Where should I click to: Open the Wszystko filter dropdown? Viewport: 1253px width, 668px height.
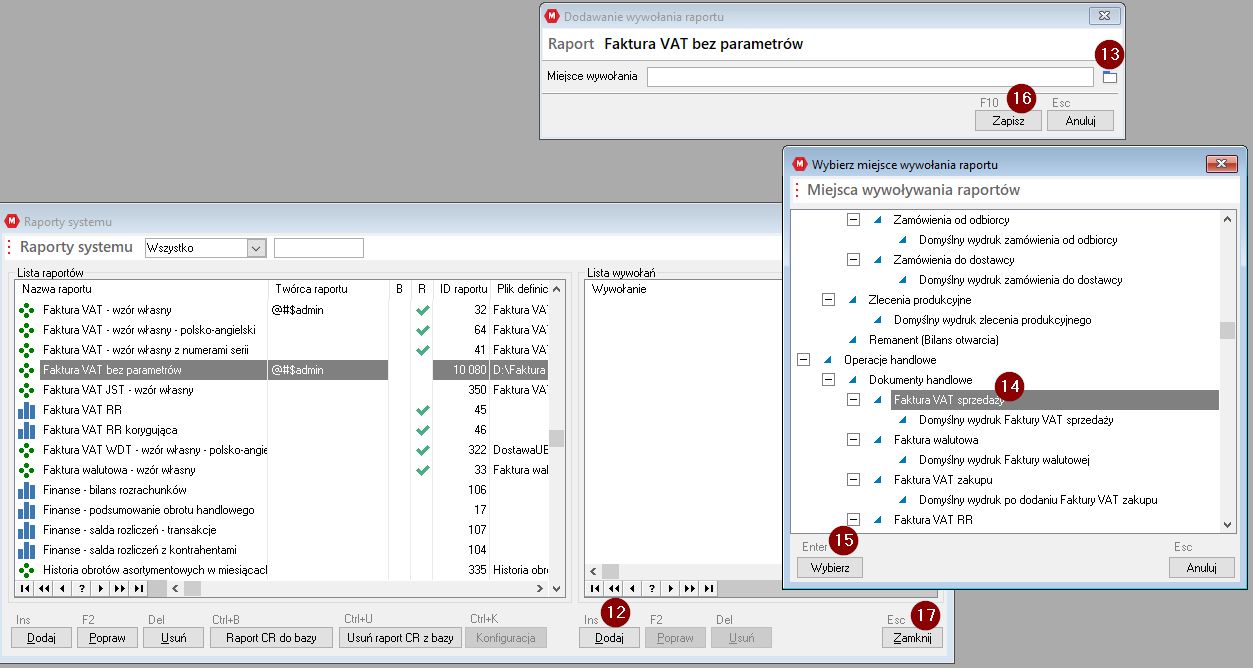tap(255, 248)
